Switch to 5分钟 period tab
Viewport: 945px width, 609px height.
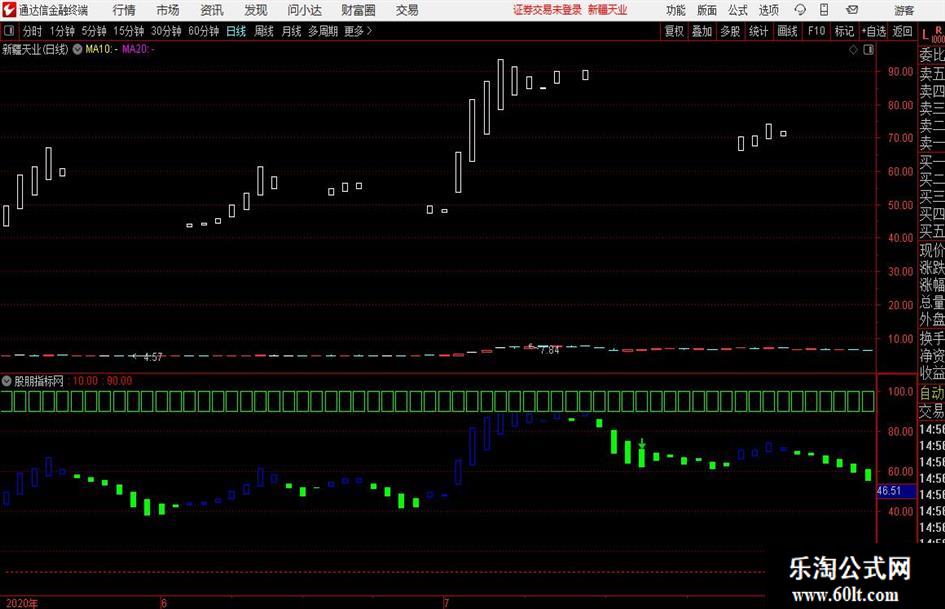coord(93,31)
